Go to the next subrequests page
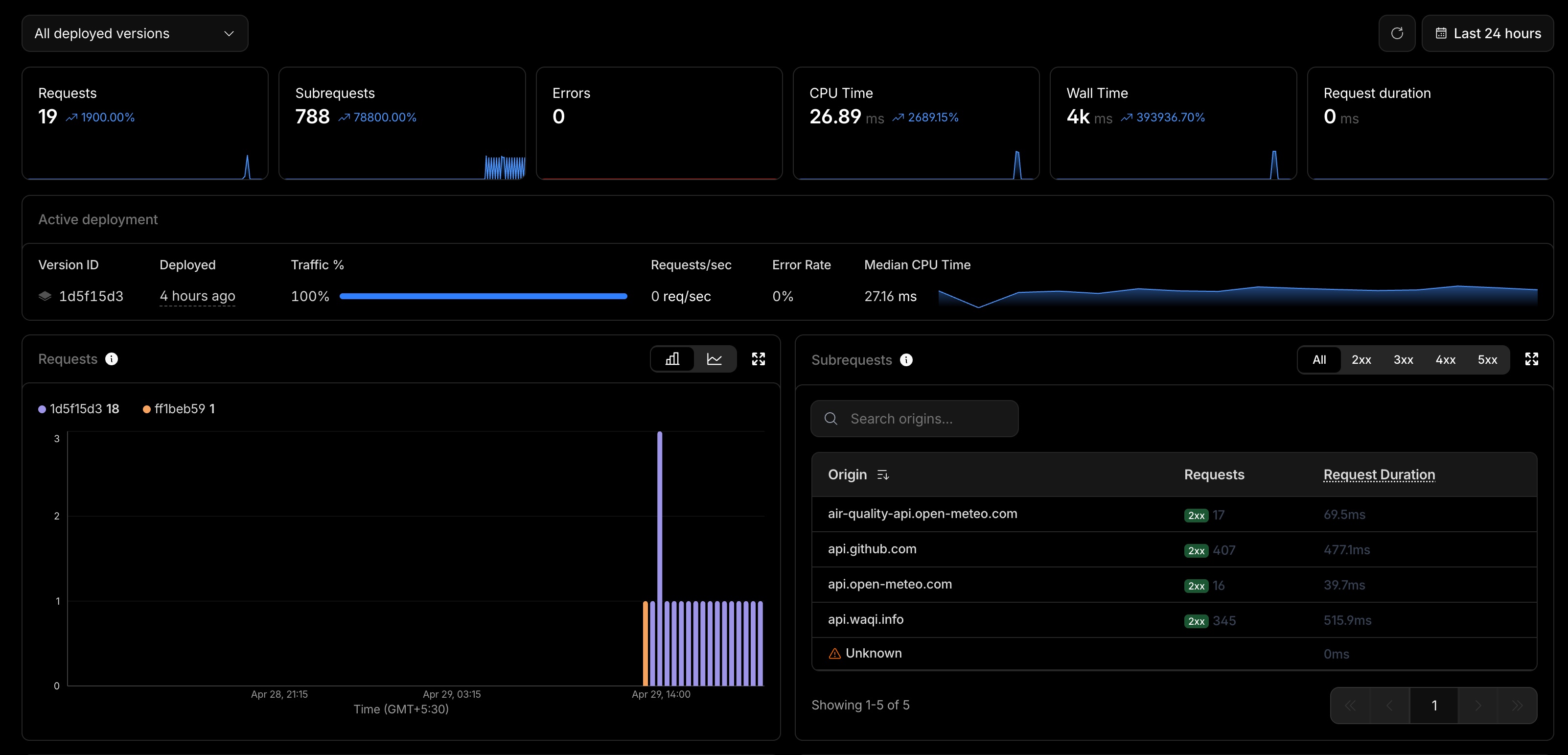This screenshot has width=1568, height=755. click(x=1477, y=706)
